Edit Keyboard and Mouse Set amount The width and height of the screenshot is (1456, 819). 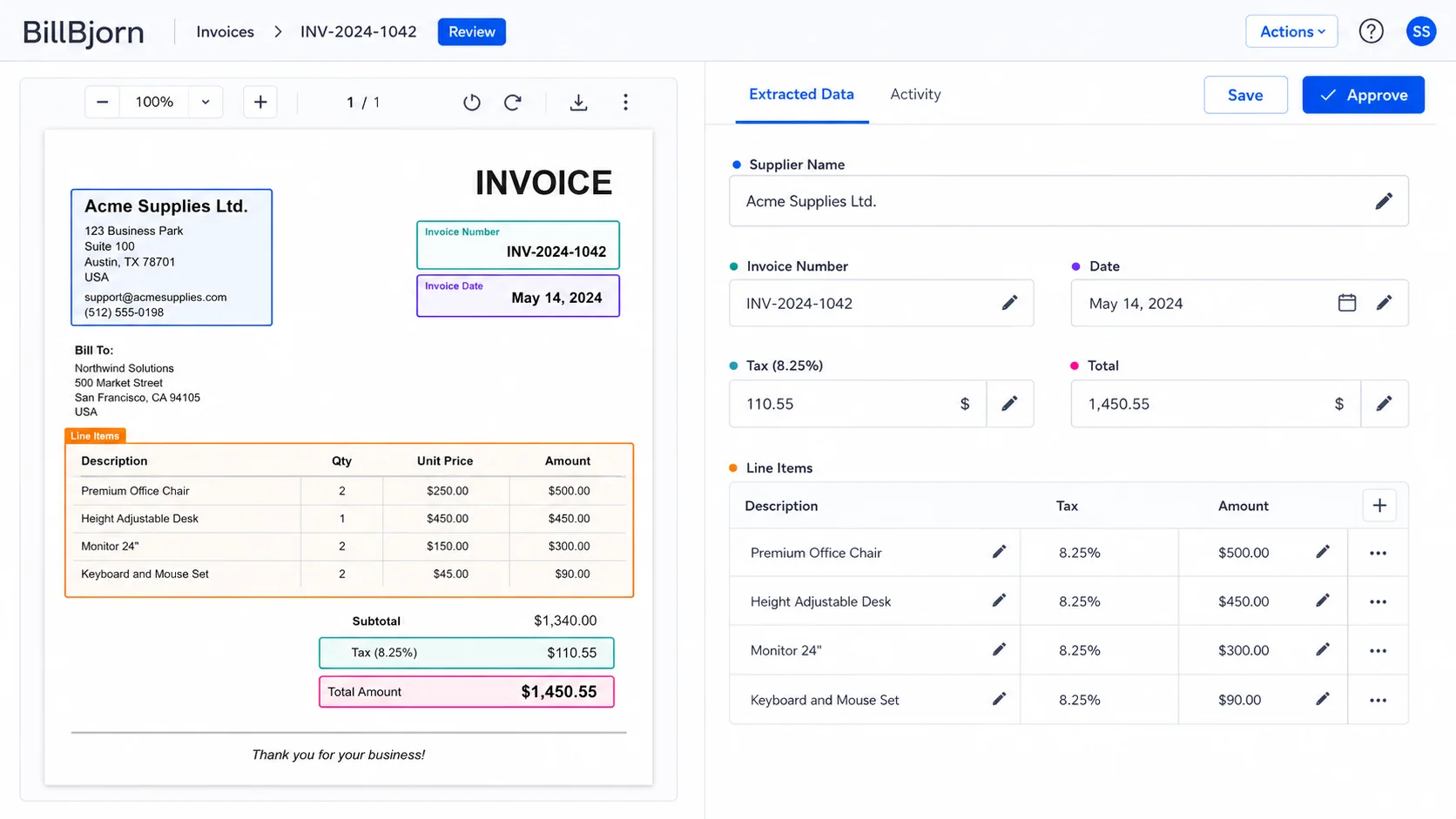point(1323,699)
